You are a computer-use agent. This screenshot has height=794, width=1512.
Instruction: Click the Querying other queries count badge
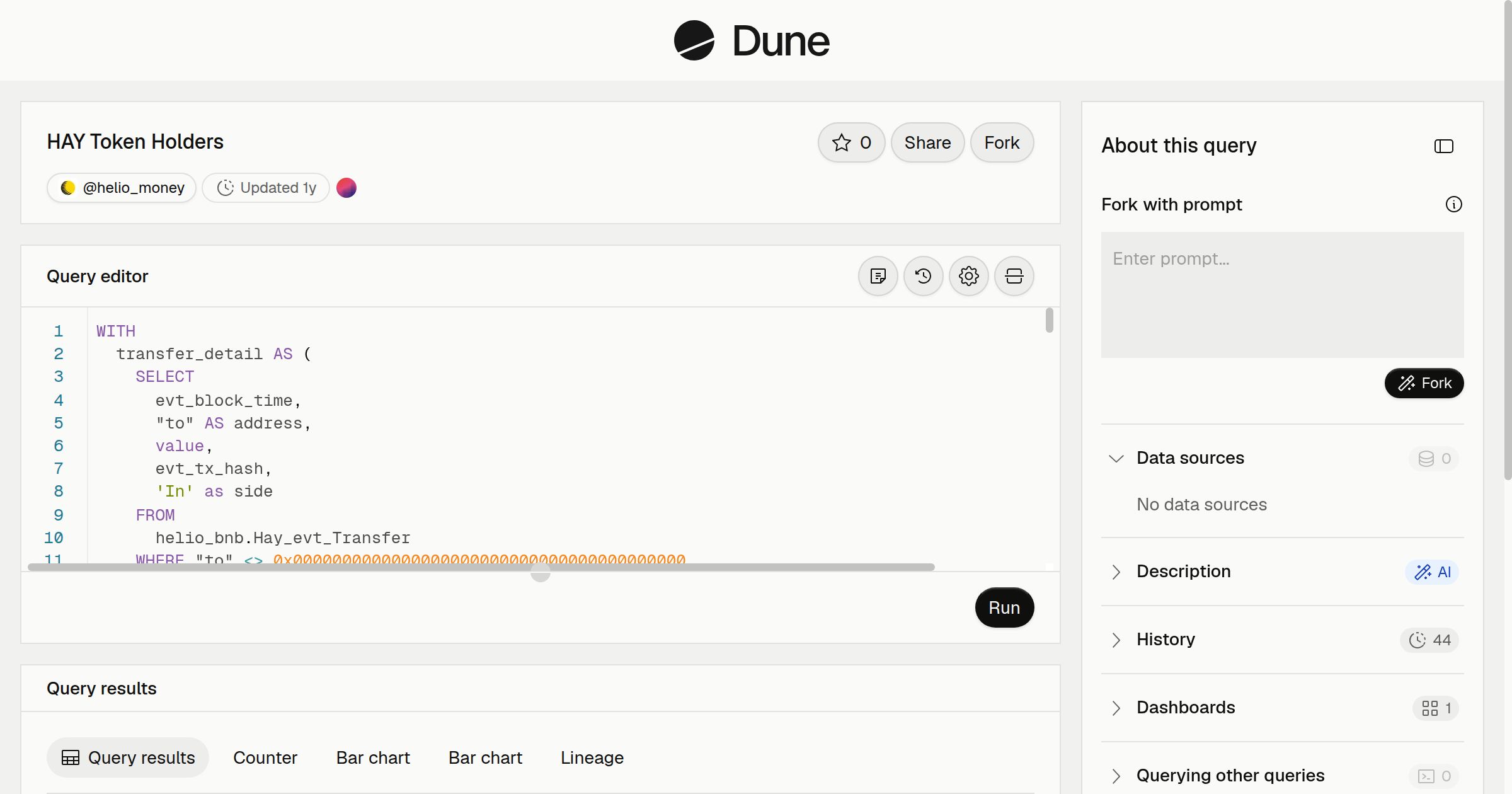tap(1434, 776)
